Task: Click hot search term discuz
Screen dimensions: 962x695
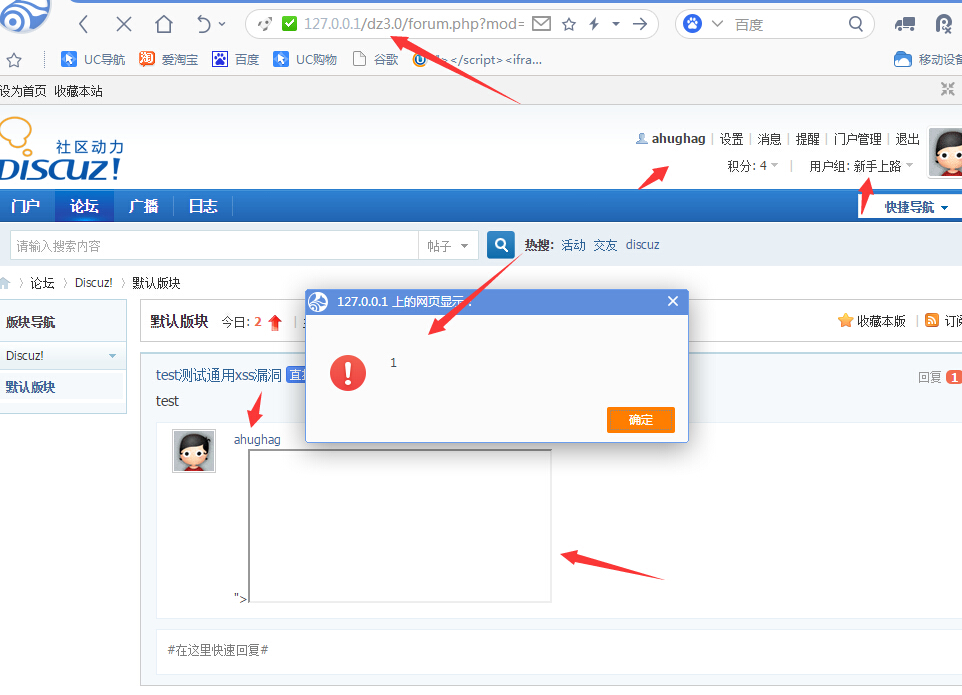Action: tap(642, 245)
